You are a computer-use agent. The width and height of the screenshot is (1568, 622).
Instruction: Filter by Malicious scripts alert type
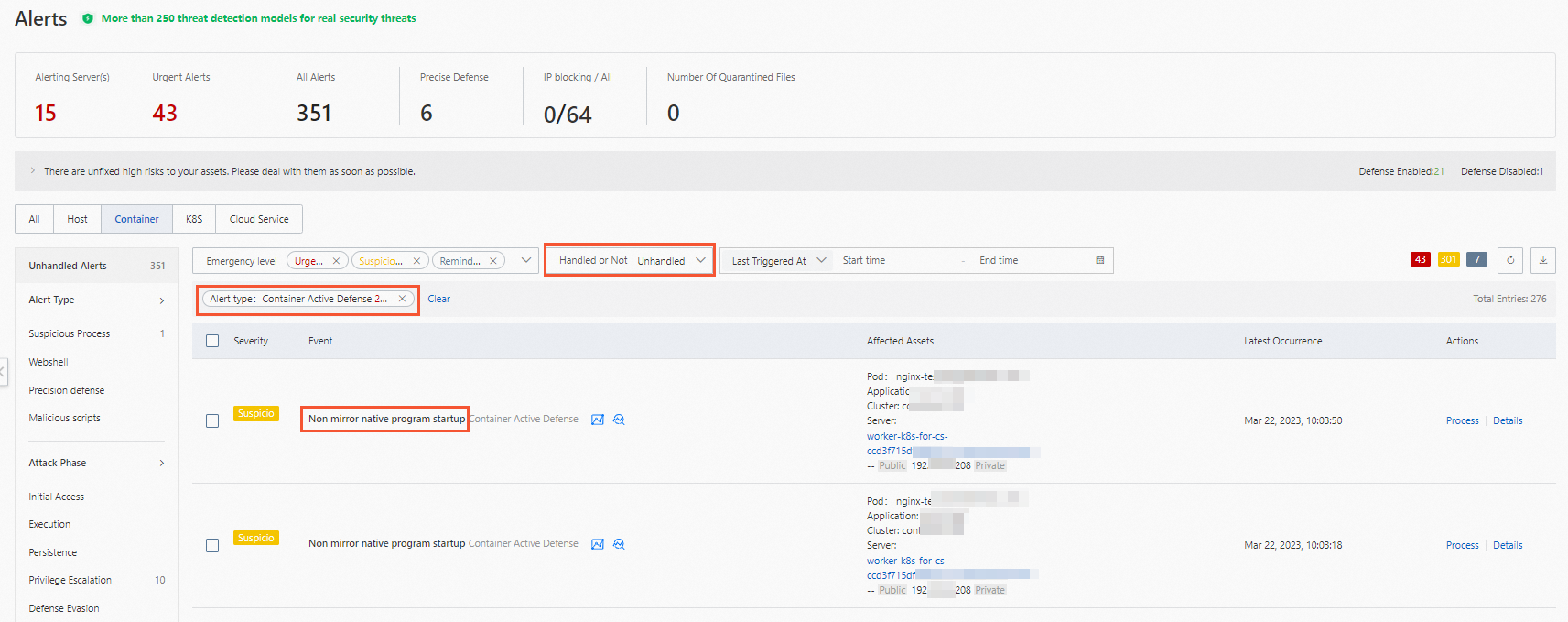65,418
